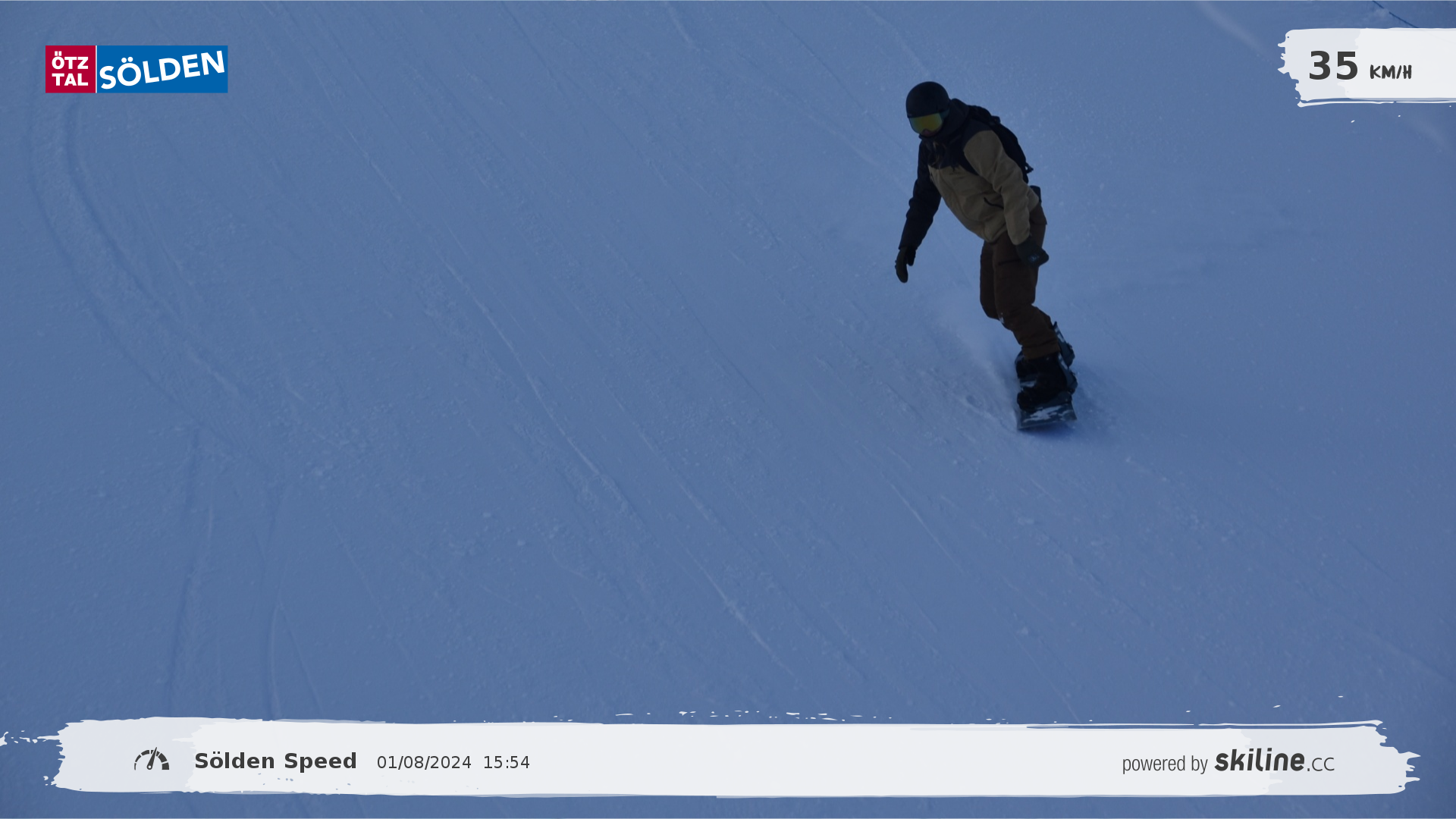Image resolution: width=1456 pixels, height=819 pixels.
Task: Click the red Ötztal logo
Action: pyautogui.click(x=71, y=70)
